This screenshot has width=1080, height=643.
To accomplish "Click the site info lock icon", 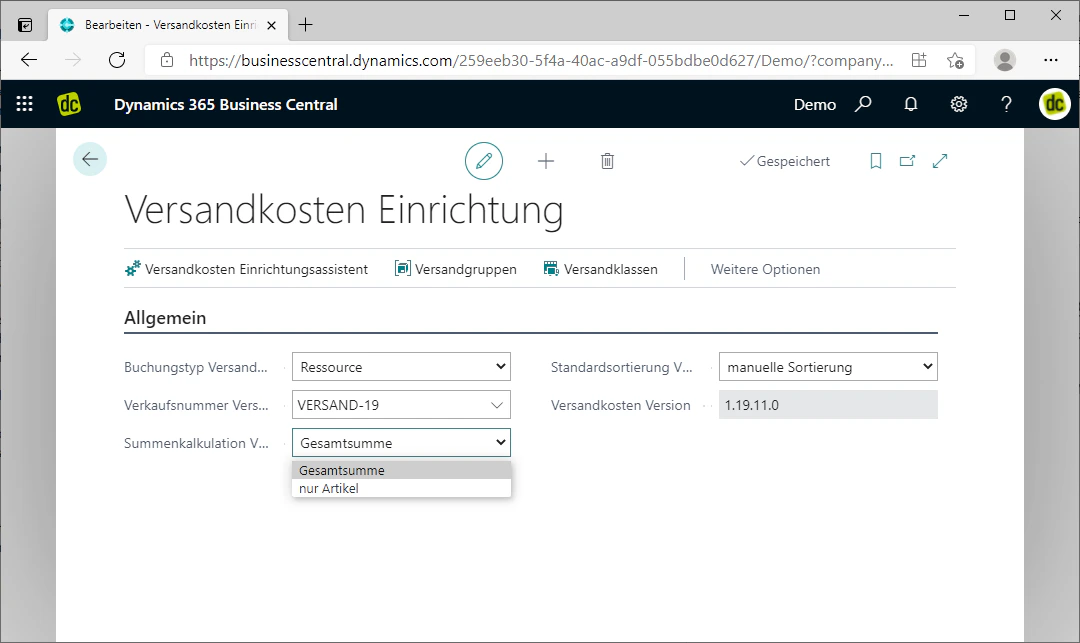I will point(167,60).
